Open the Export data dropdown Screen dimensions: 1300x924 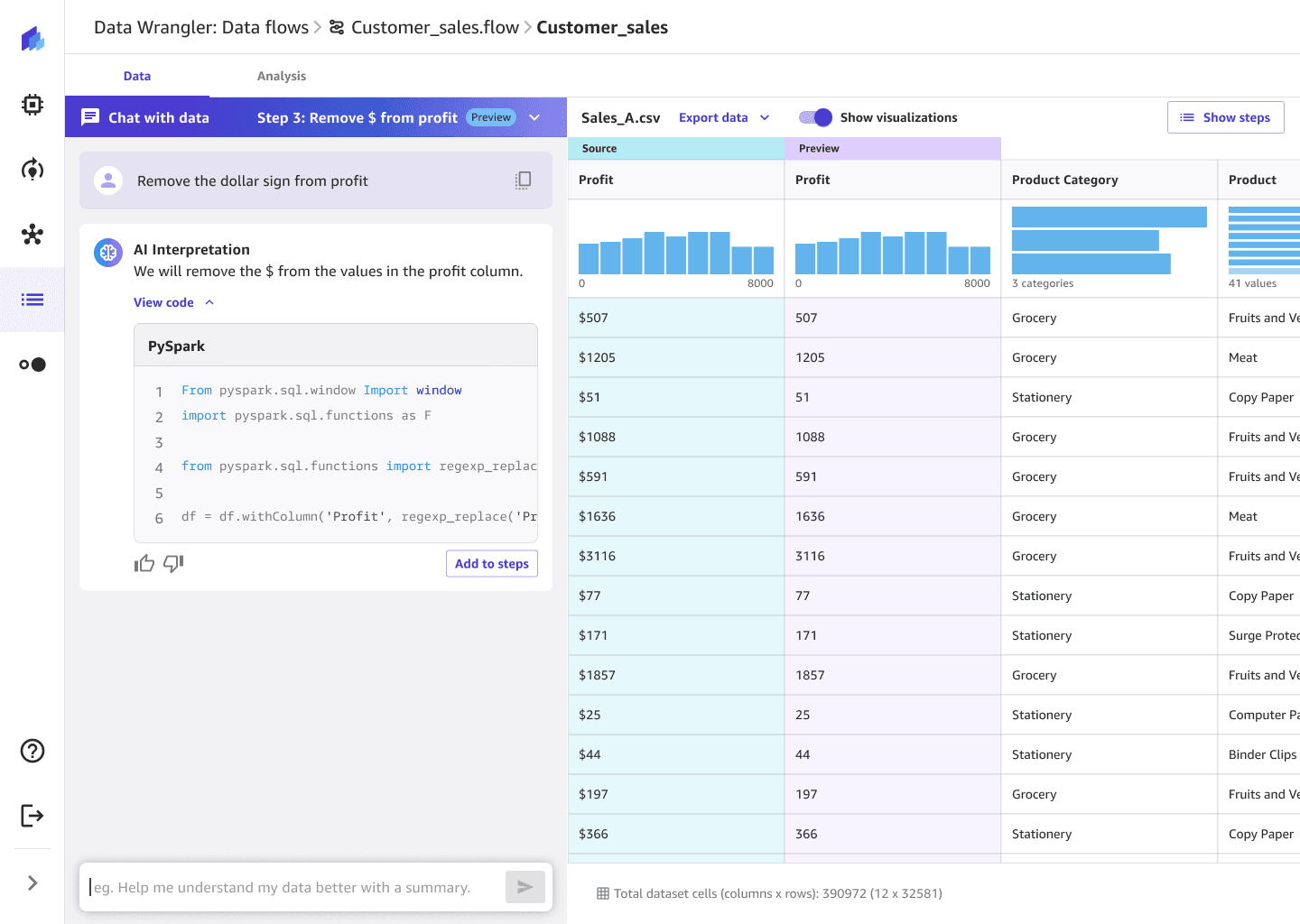(x=724, y=117)
